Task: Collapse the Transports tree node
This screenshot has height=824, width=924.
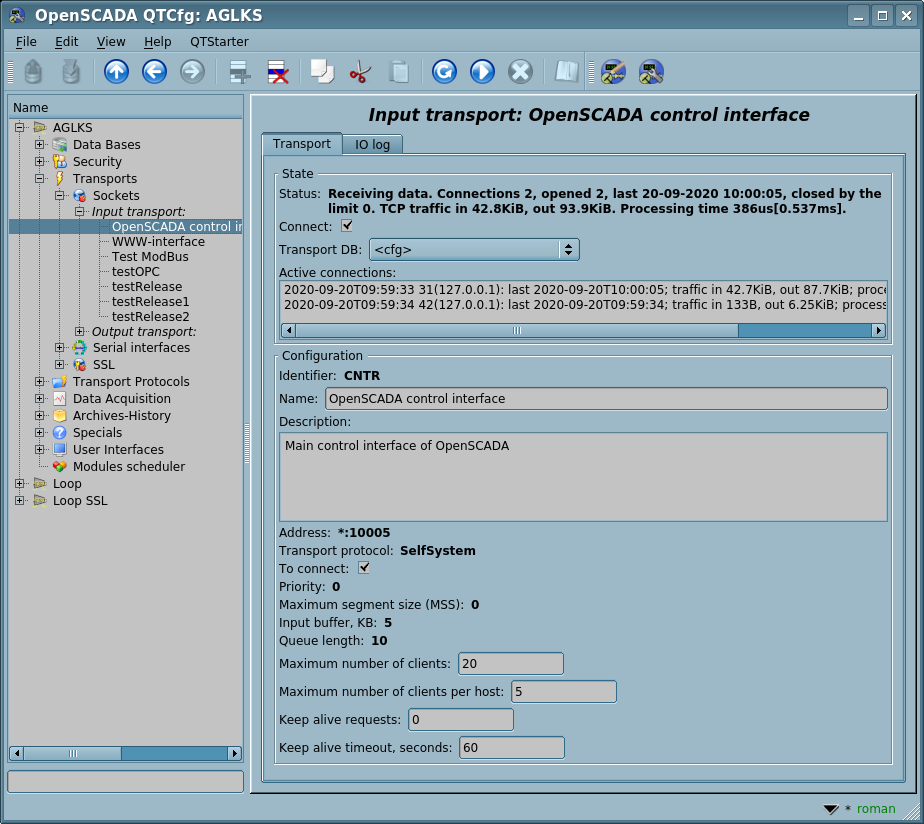Action: (x=39, y=179)
